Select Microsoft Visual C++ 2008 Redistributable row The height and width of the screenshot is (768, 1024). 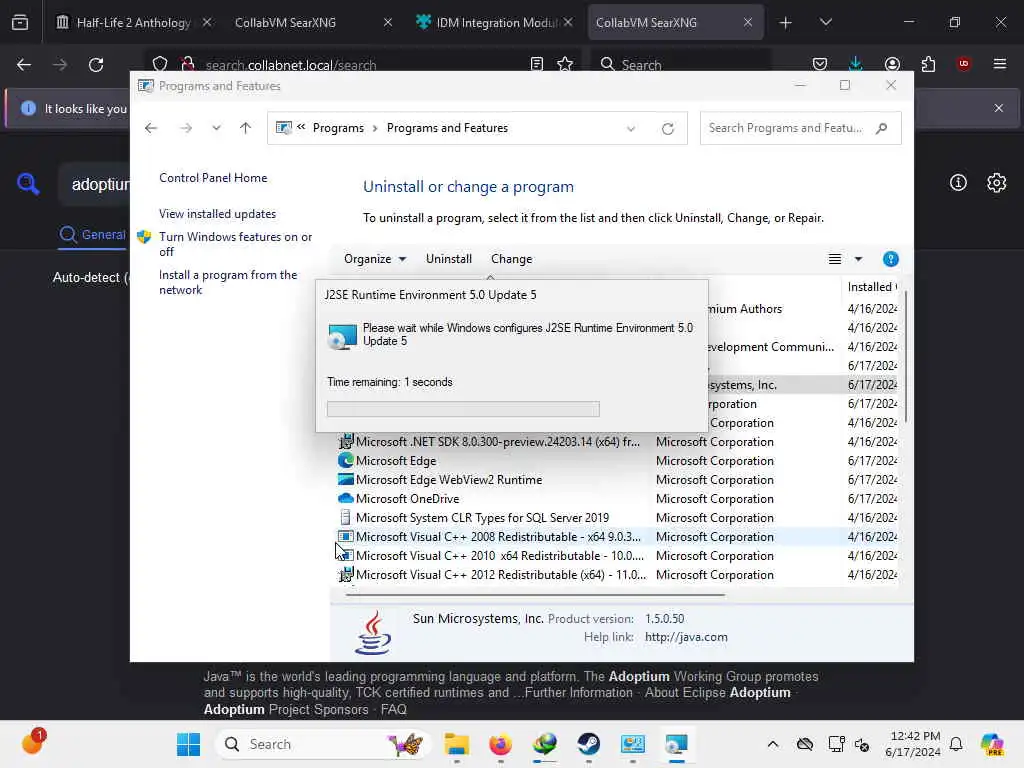(x=617, y=537)
